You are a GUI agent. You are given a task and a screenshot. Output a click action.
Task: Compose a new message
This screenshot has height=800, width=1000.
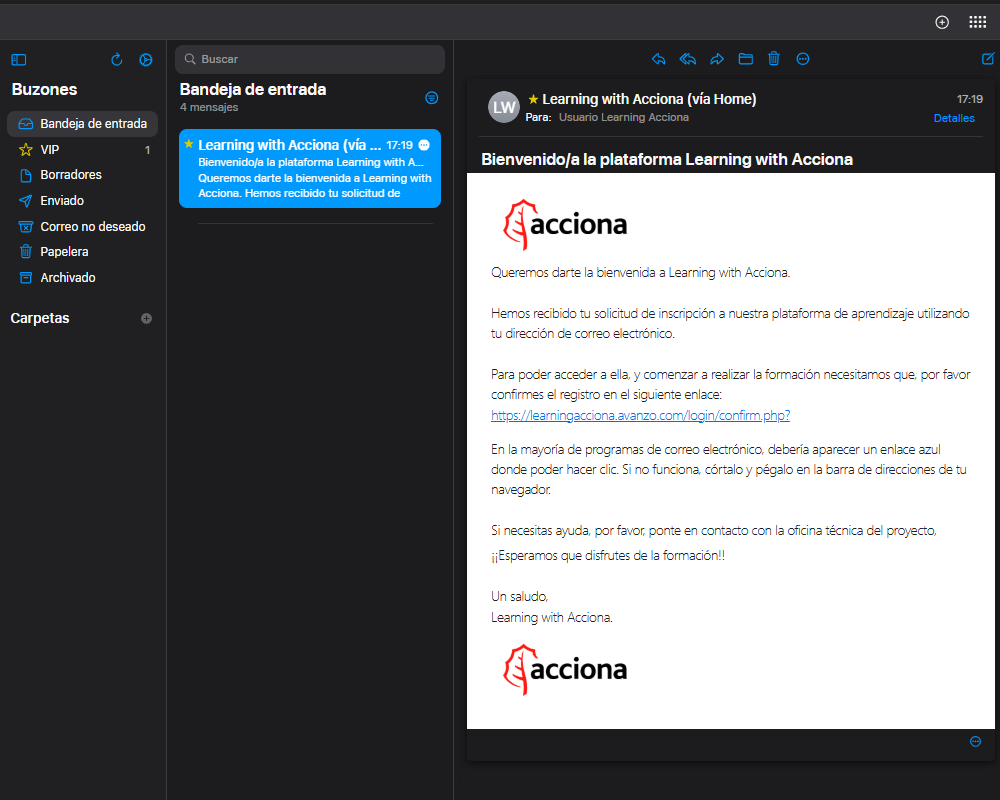coord(988,59)
